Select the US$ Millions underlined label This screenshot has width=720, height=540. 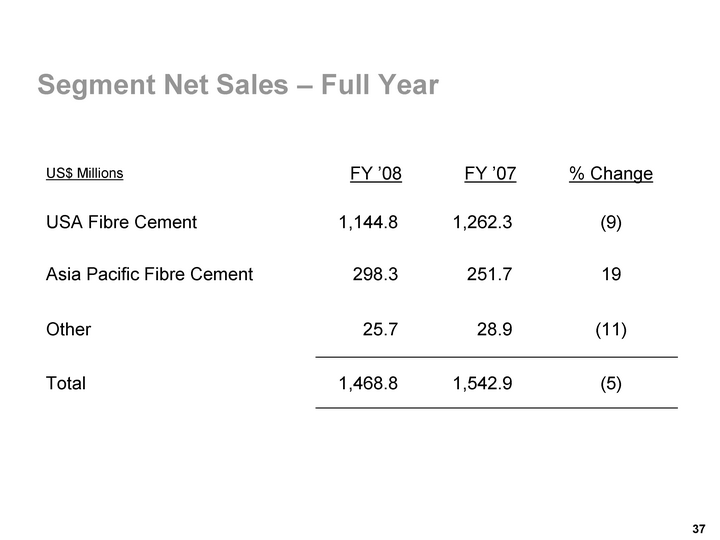tap(85, 173)
